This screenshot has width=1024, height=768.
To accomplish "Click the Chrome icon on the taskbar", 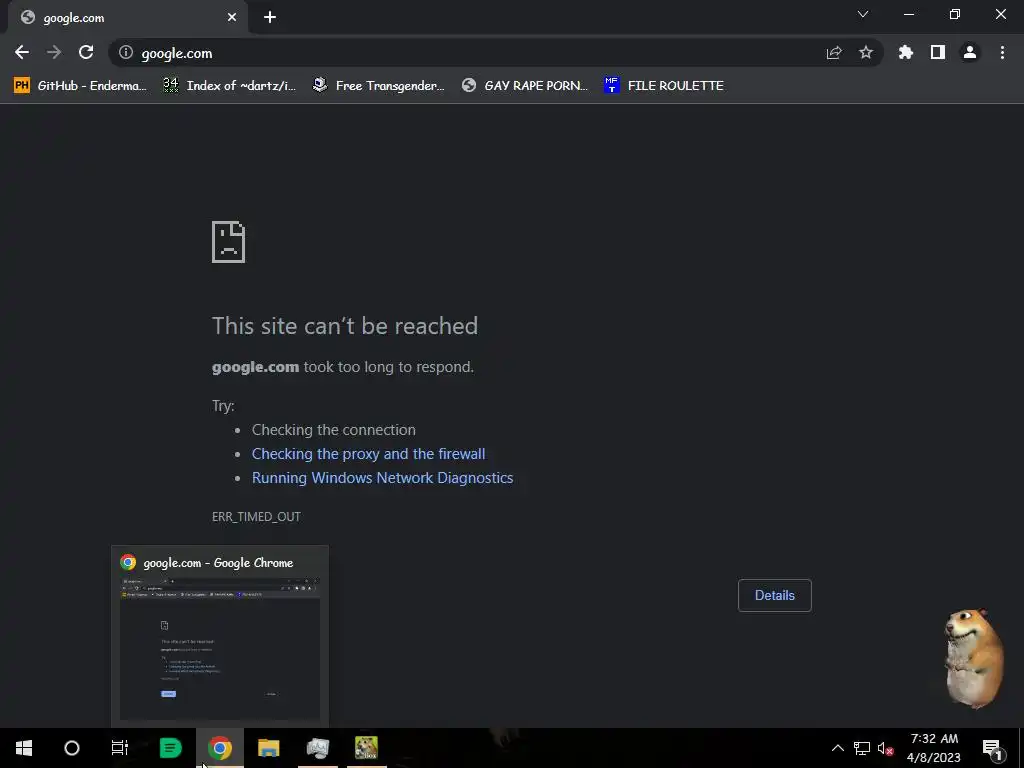I will 220,748.
